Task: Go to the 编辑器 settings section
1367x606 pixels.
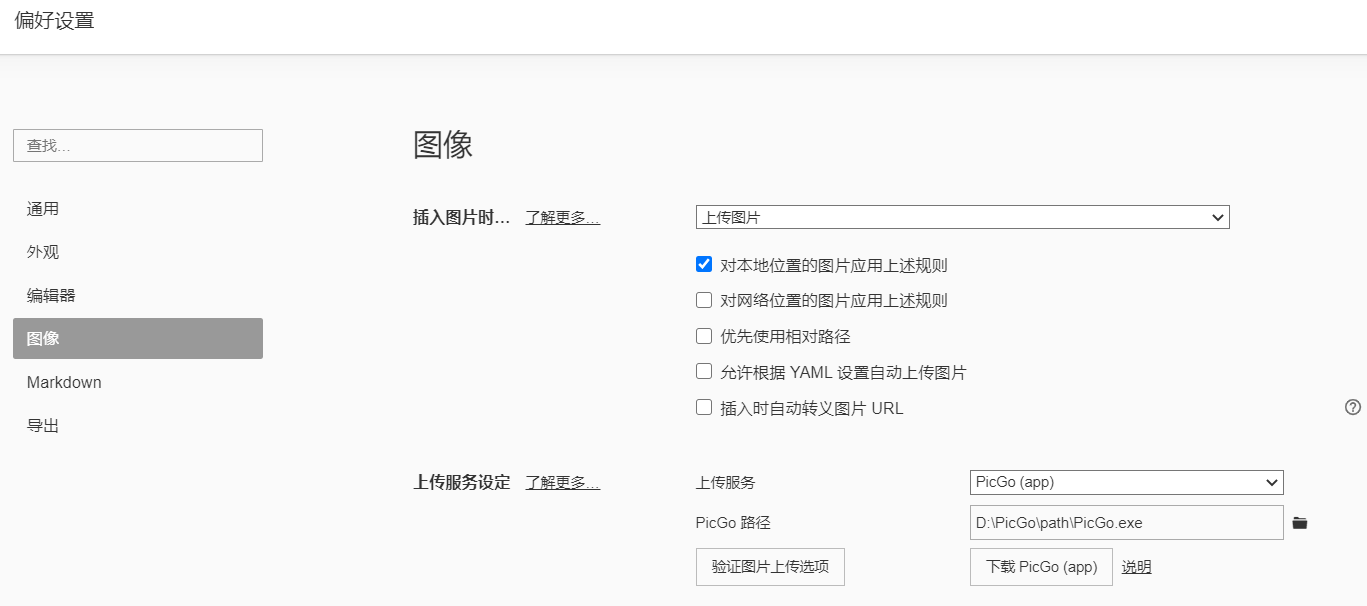Action: coord(51,296)
